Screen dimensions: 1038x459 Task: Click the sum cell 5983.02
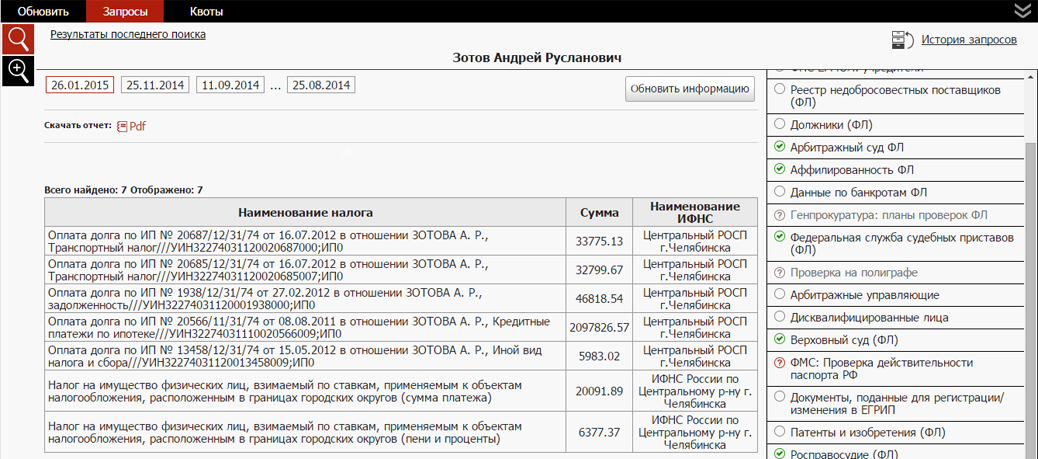[x=600, y=356]
